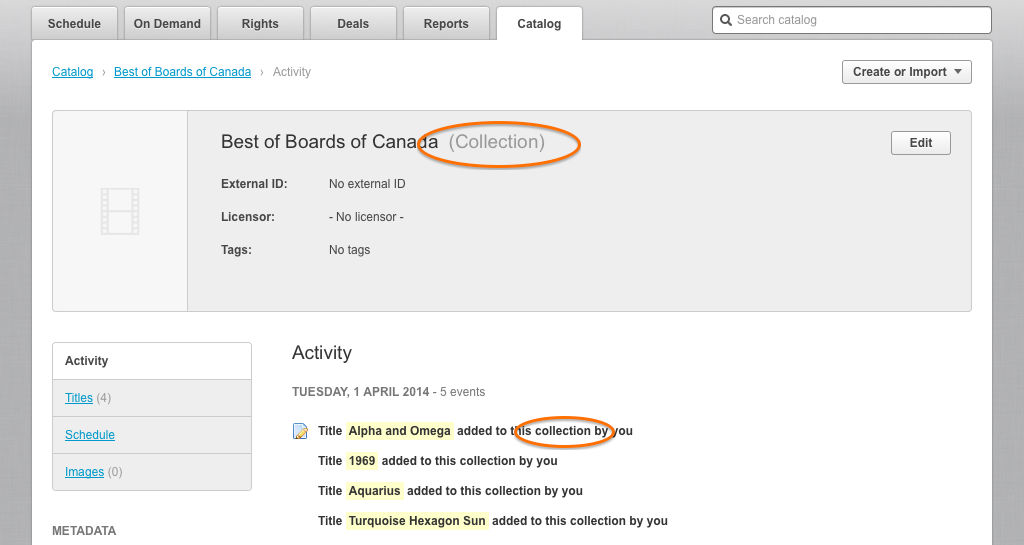
Task: Click the edit note icon beside Alpha and Omega
Action: tap(300, 431)
